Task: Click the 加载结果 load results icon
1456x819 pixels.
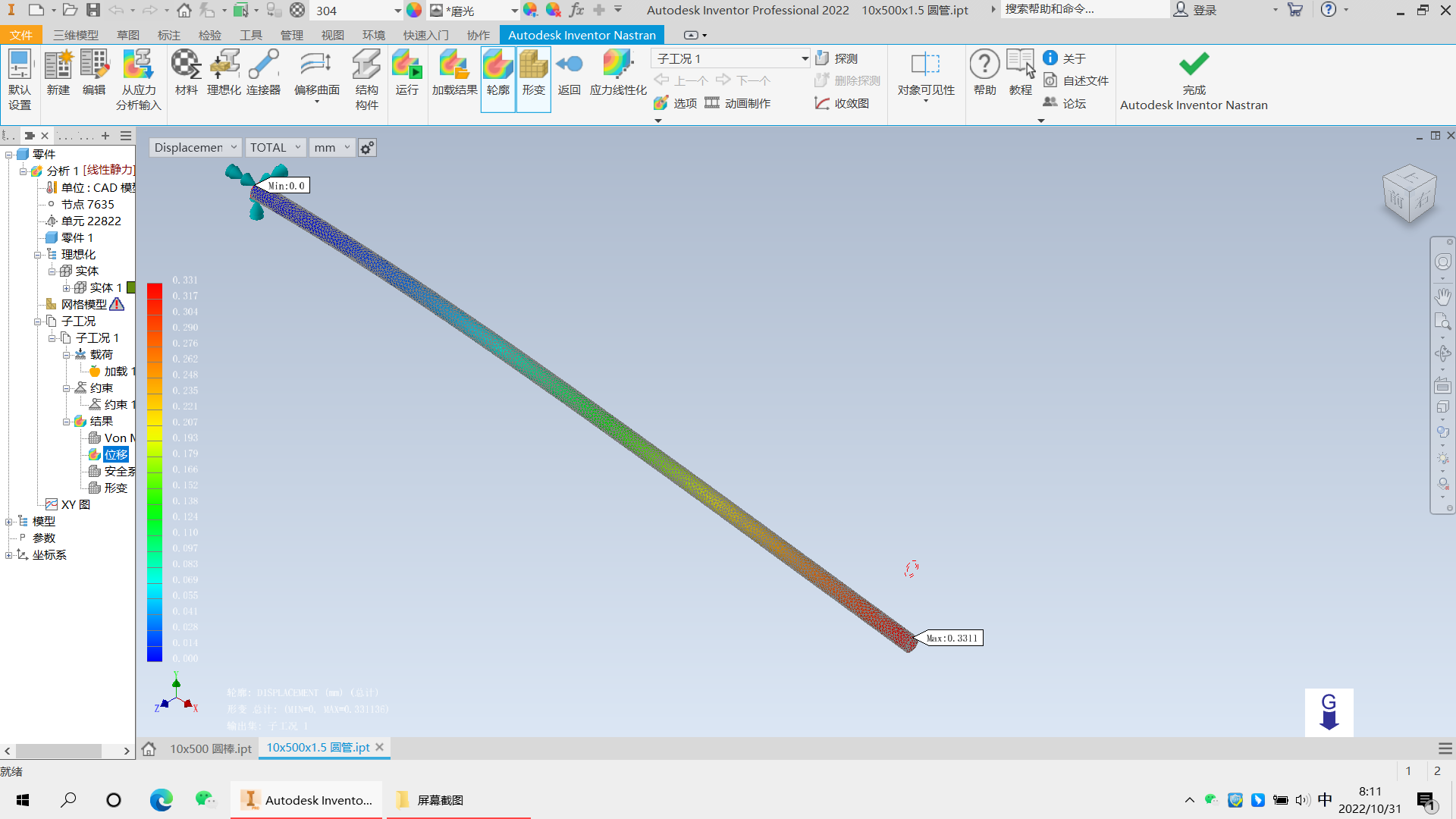Action: pos(454,73)
